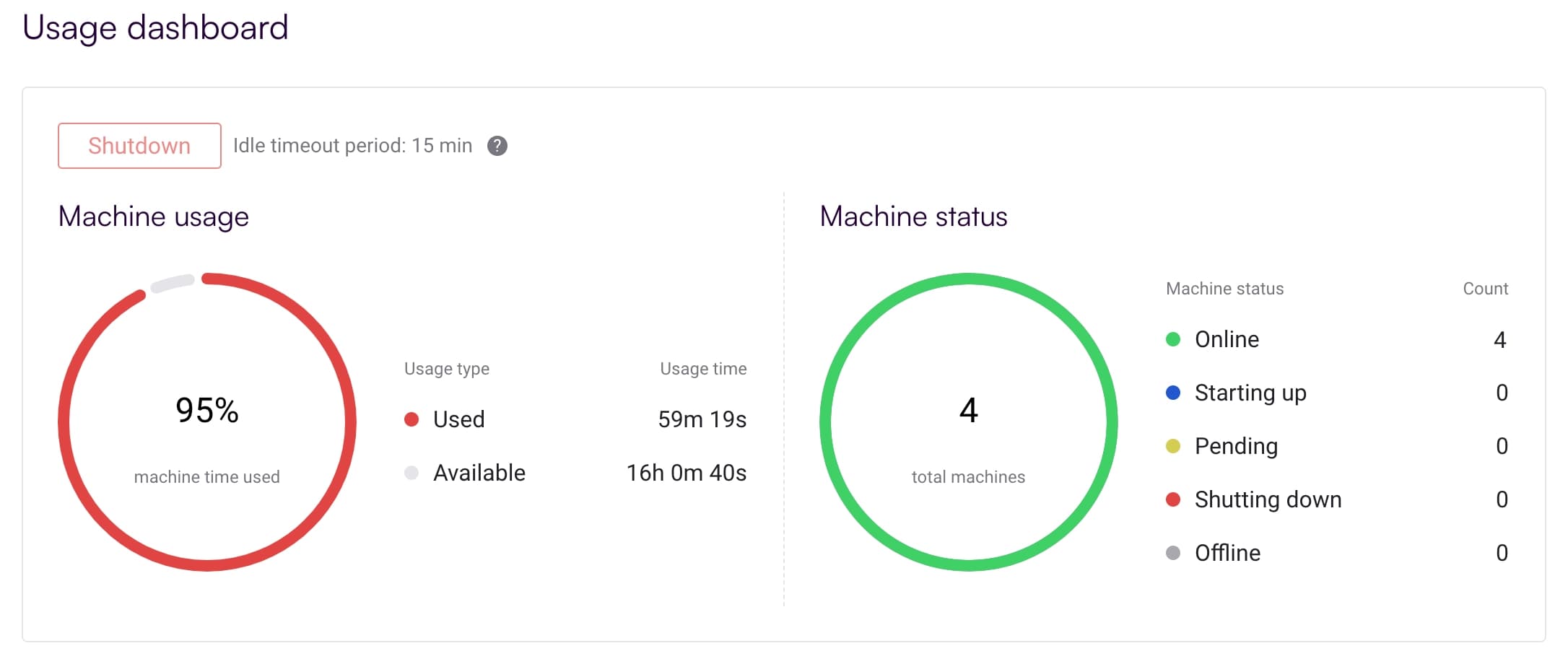This screenshot has height=664, width=1568.
Task: Click the yellow Pending status dot
Action: coord(1173,446)
